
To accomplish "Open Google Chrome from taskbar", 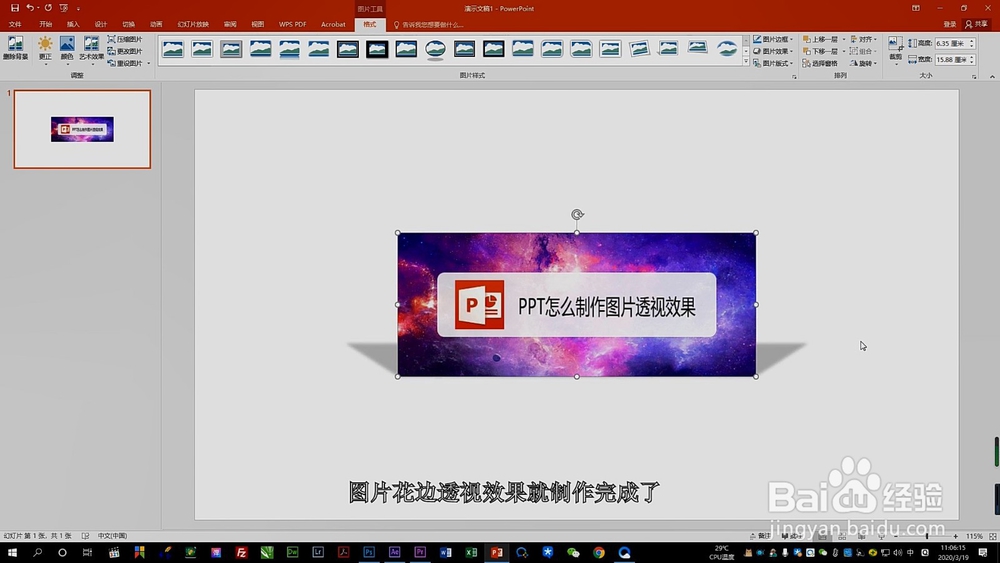I will tap(599, 552).
